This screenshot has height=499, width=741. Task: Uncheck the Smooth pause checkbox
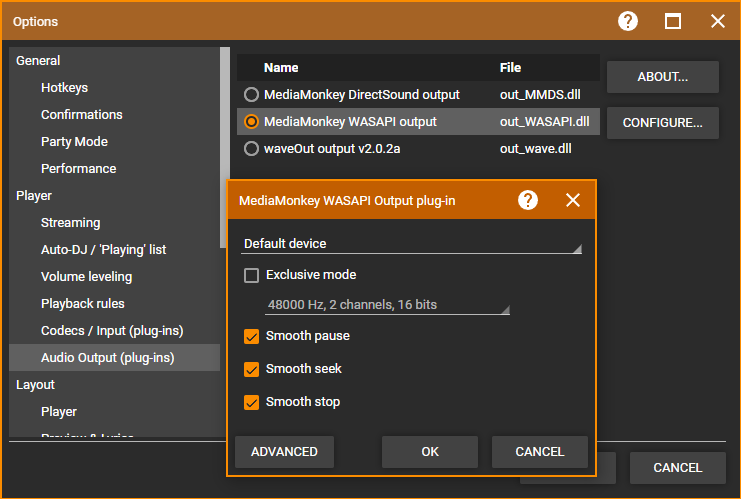tap(251, 336)
